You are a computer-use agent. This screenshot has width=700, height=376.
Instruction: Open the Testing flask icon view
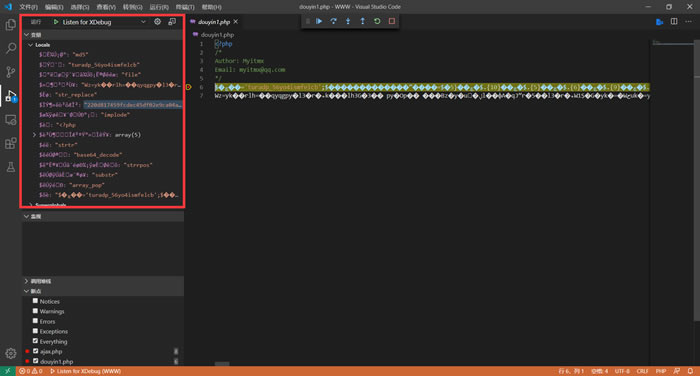(x=11, y=167)
